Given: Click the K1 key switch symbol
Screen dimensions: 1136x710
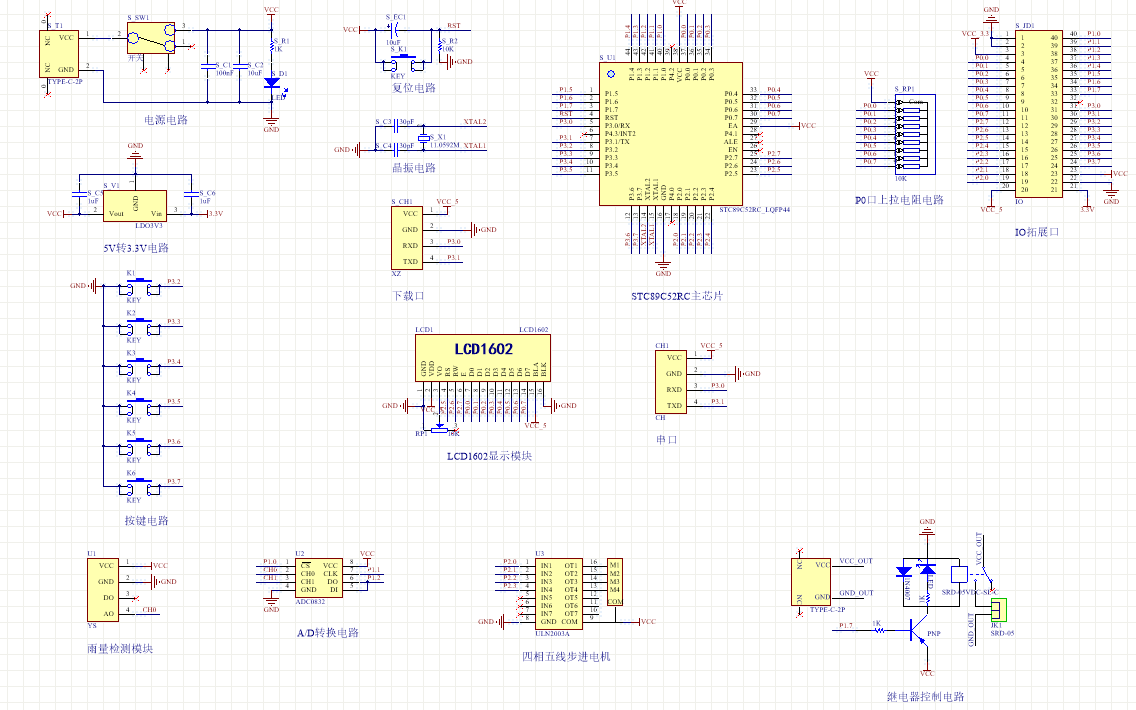Looking at the screenshot, I should point(139,285).
